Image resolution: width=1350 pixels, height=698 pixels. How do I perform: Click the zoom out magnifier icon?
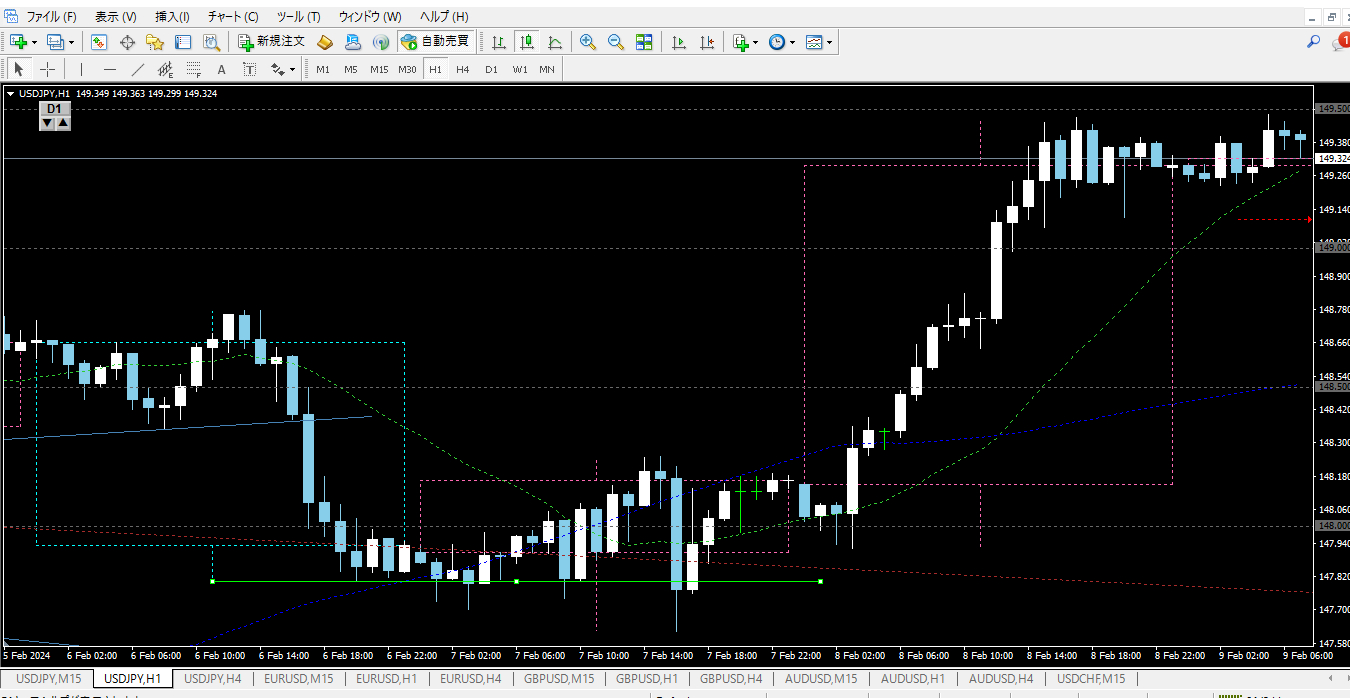[x=616, y=42]
